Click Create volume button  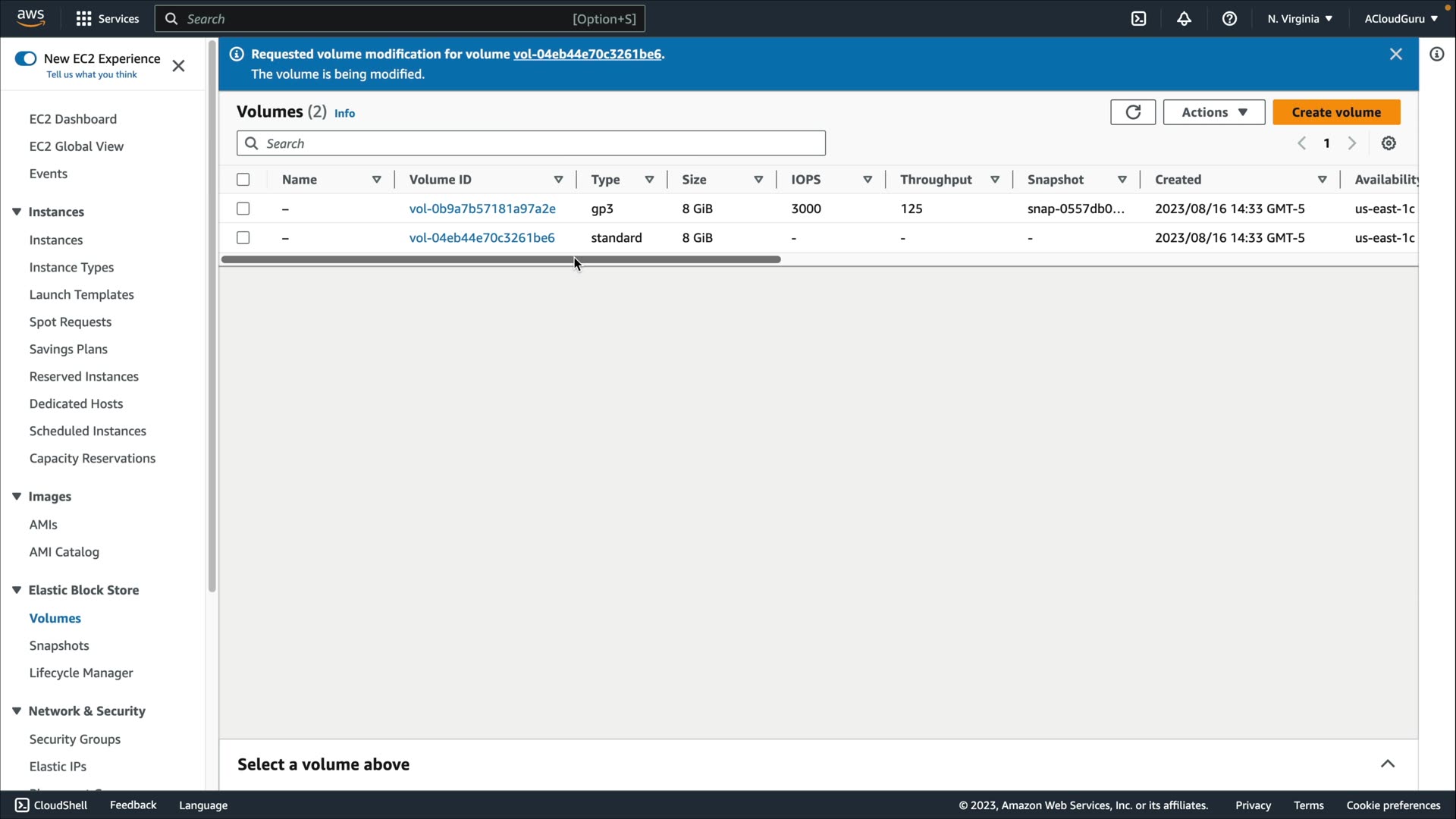click(x=1335, y=112)
